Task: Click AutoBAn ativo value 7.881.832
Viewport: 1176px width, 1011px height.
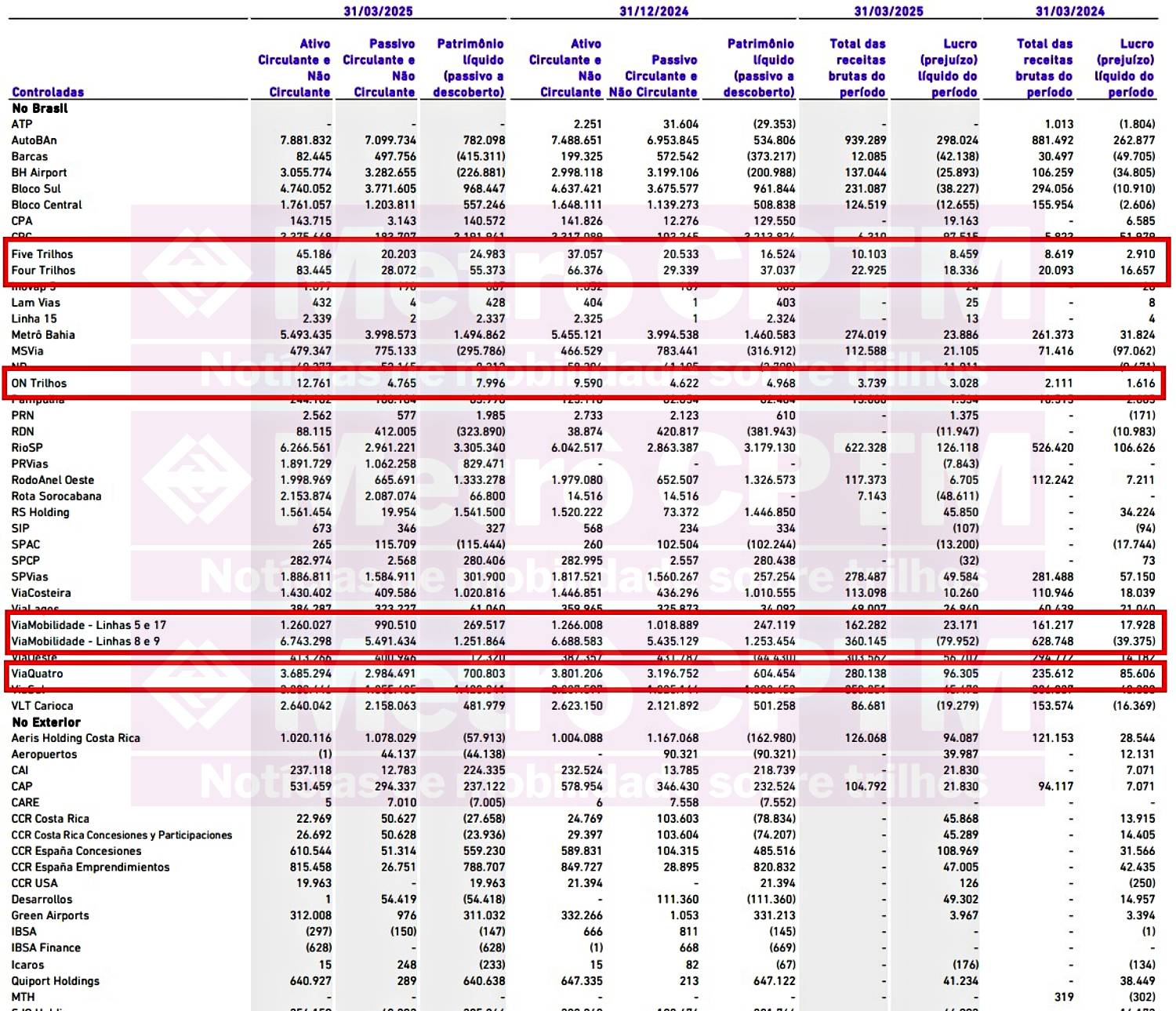Action: coord(306,140)
